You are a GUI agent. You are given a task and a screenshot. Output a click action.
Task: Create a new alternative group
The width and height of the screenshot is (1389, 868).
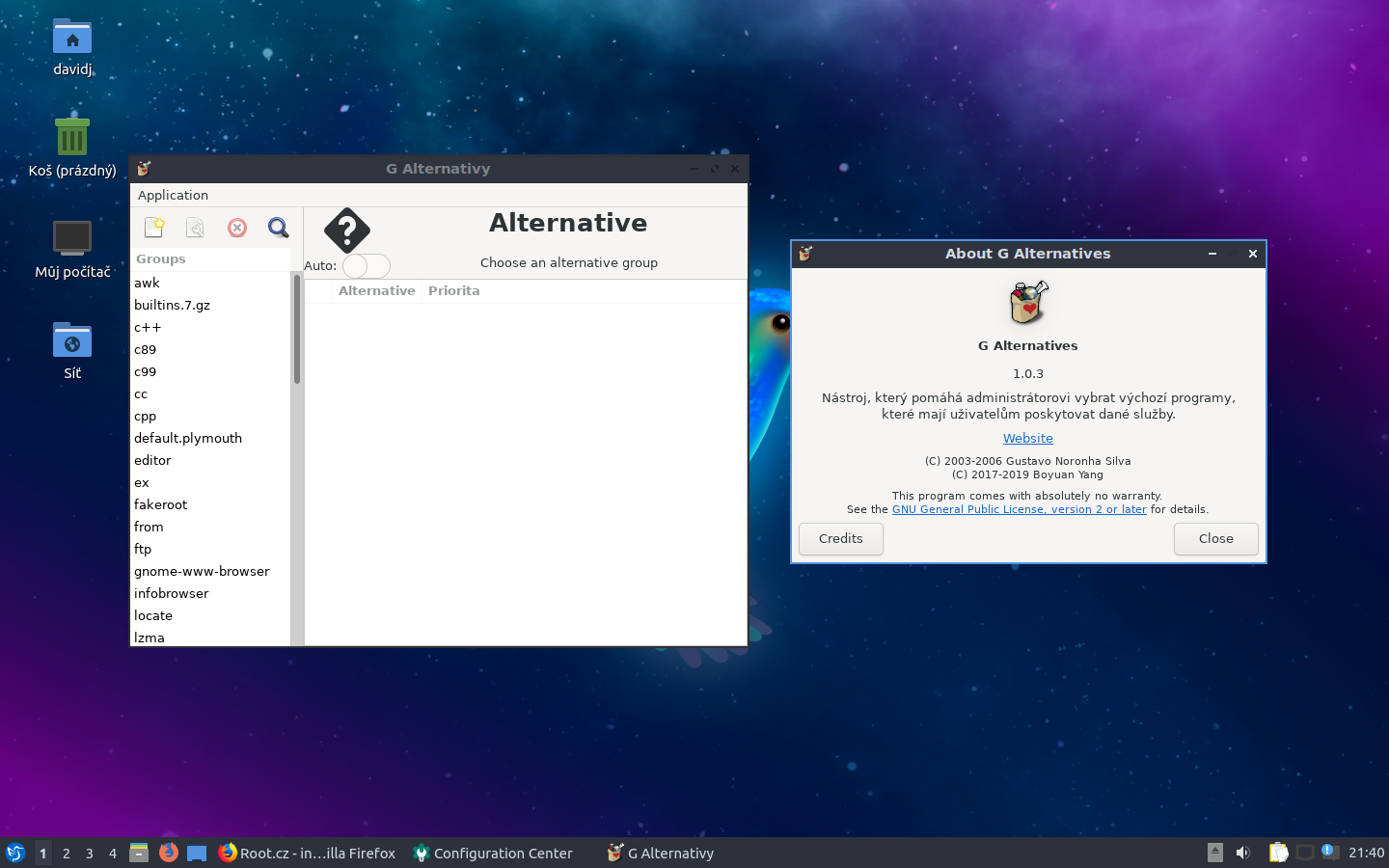[154, 228]
